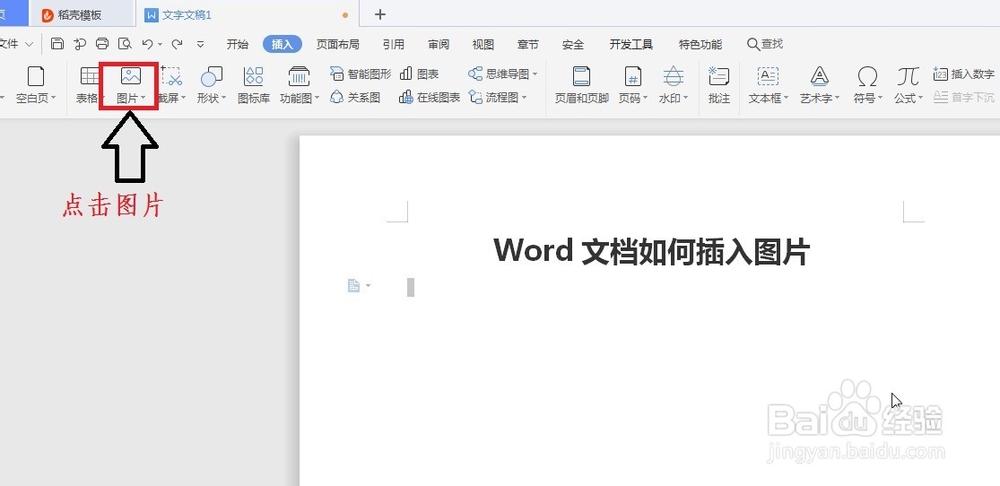The width and height of the screenshot is (1000, 486).
Task: Open the 视图 View tab
Action: [x=483, y=44]
